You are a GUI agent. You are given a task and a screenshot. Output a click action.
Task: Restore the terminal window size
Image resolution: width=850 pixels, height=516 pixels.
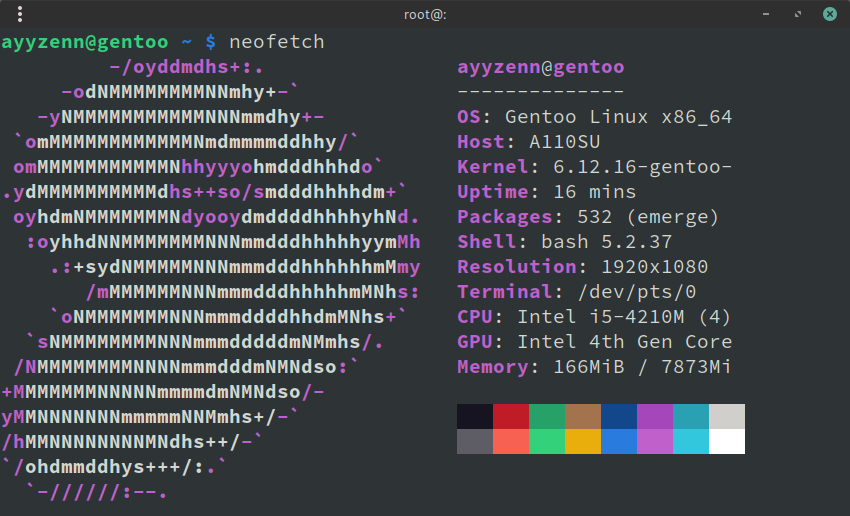pos(798,14)
